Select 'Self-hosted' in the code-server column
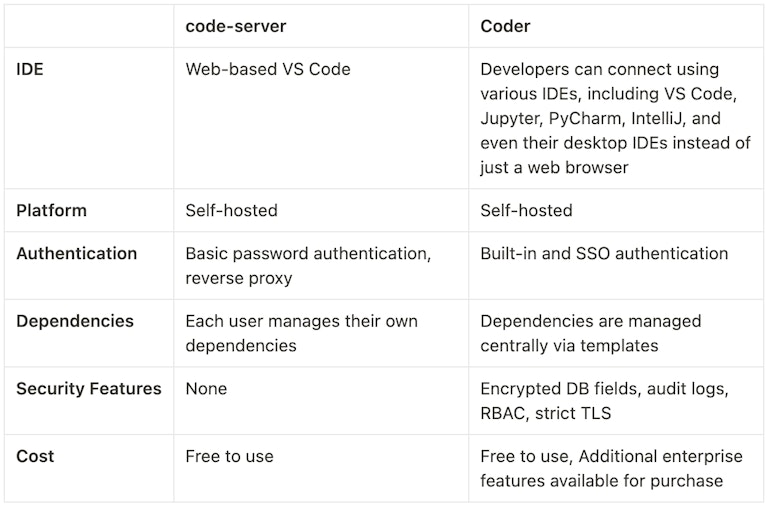The width and height of the screenshot is (768, 507). tap(231, 211)
